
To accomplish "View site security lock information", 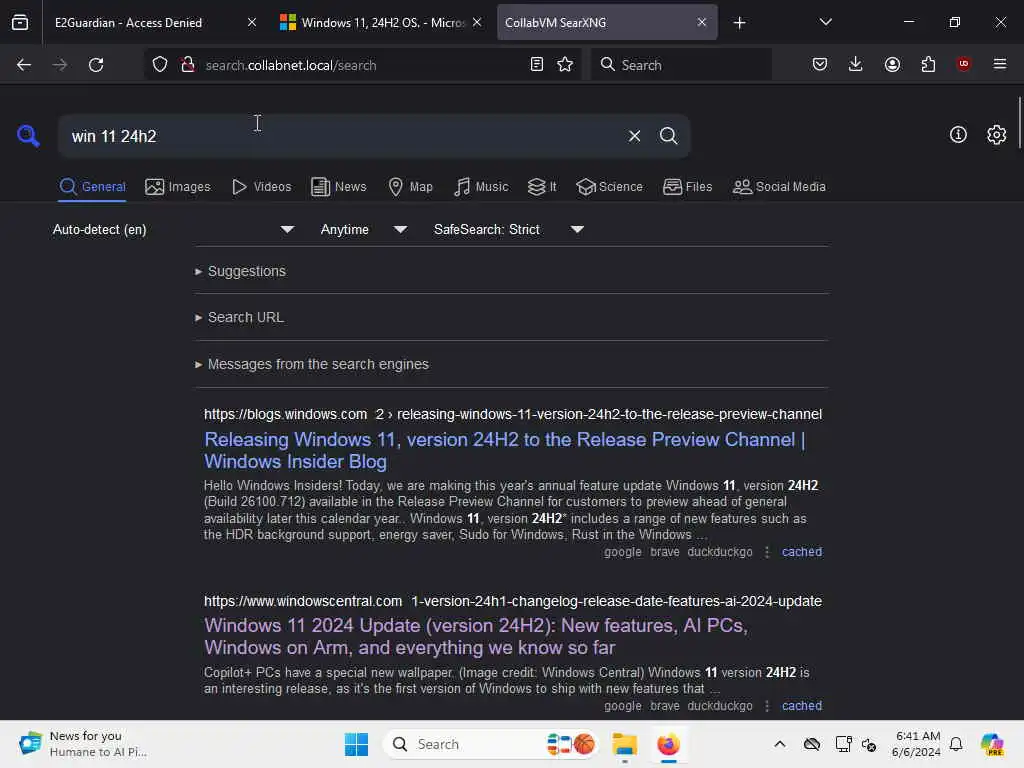I will tap(187, 65).
